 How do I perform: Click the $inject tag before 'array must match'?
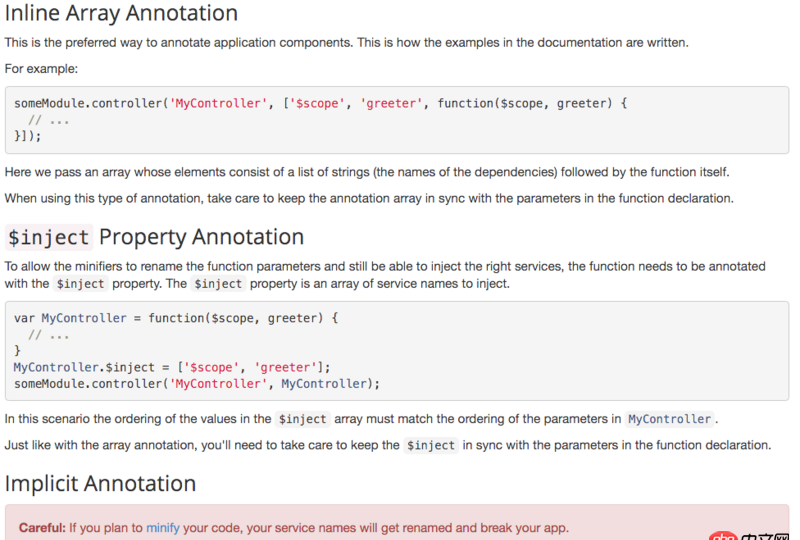303,419
